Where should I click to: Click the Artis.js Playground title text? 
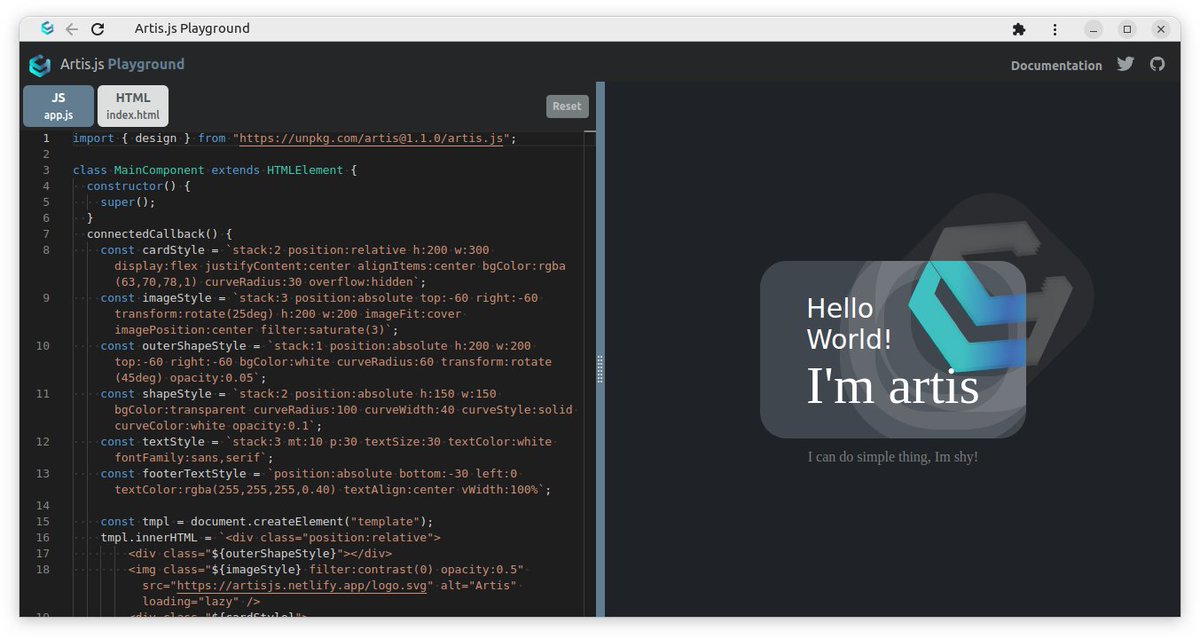tap(122, 64)
